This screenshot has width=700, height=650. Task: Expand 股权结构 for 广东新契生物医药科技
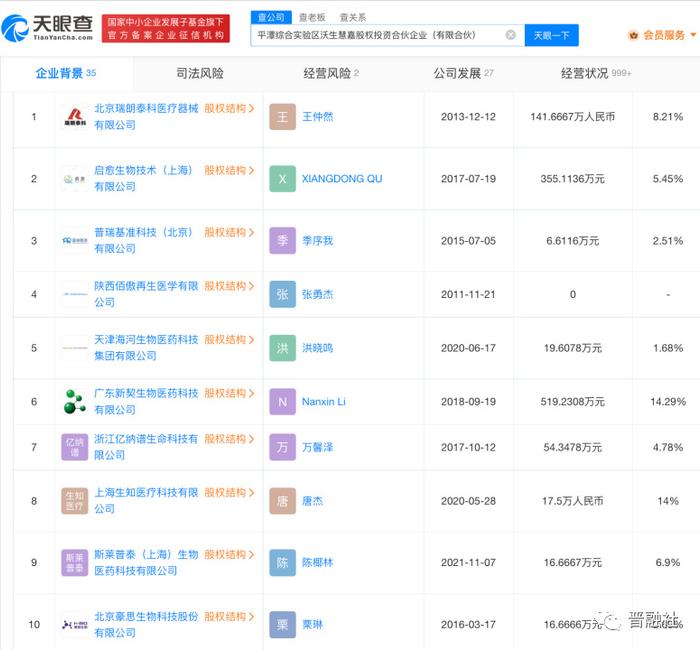pos(229,393)
